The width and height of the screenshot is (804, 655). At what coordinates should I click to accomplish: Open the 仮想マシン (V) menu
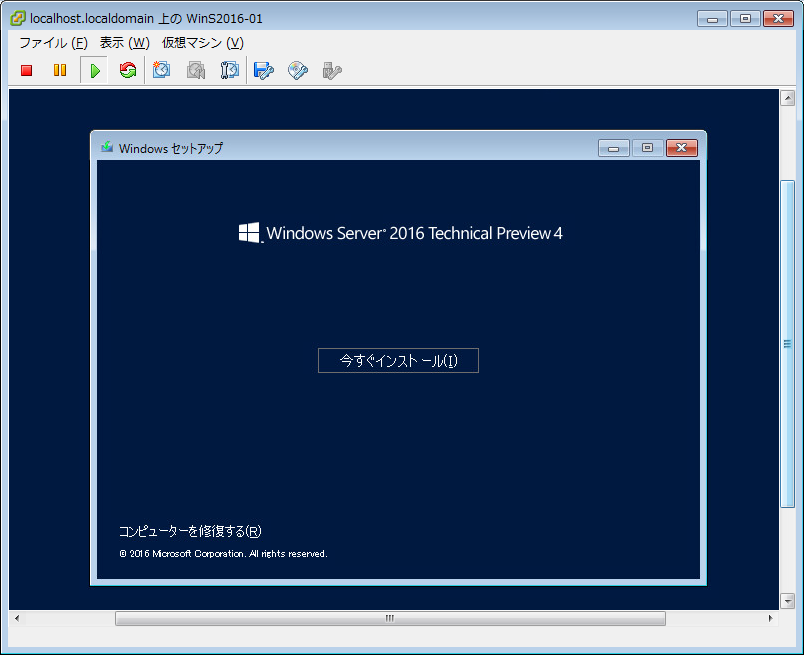point(203,43)
